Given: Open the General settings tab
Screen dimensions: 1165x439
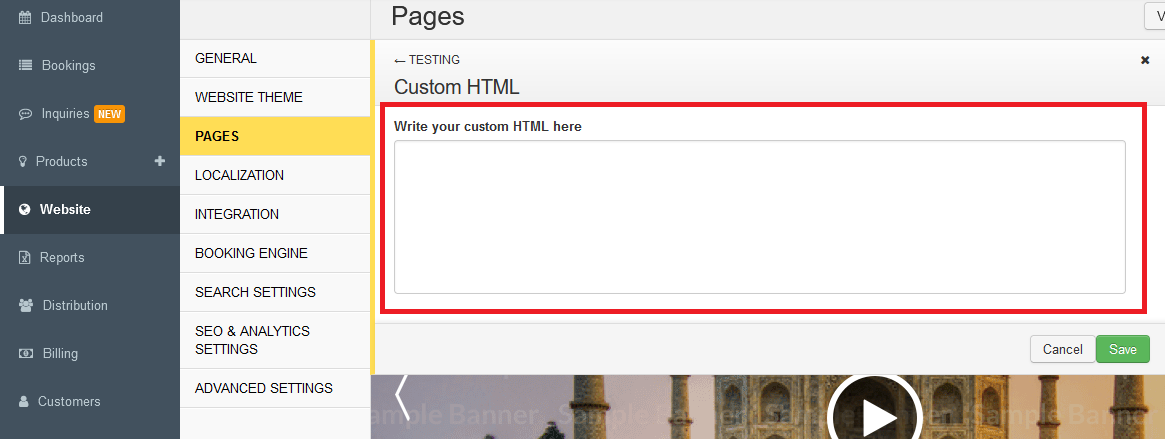Looking at the screenshot, I should coord(226,58).
